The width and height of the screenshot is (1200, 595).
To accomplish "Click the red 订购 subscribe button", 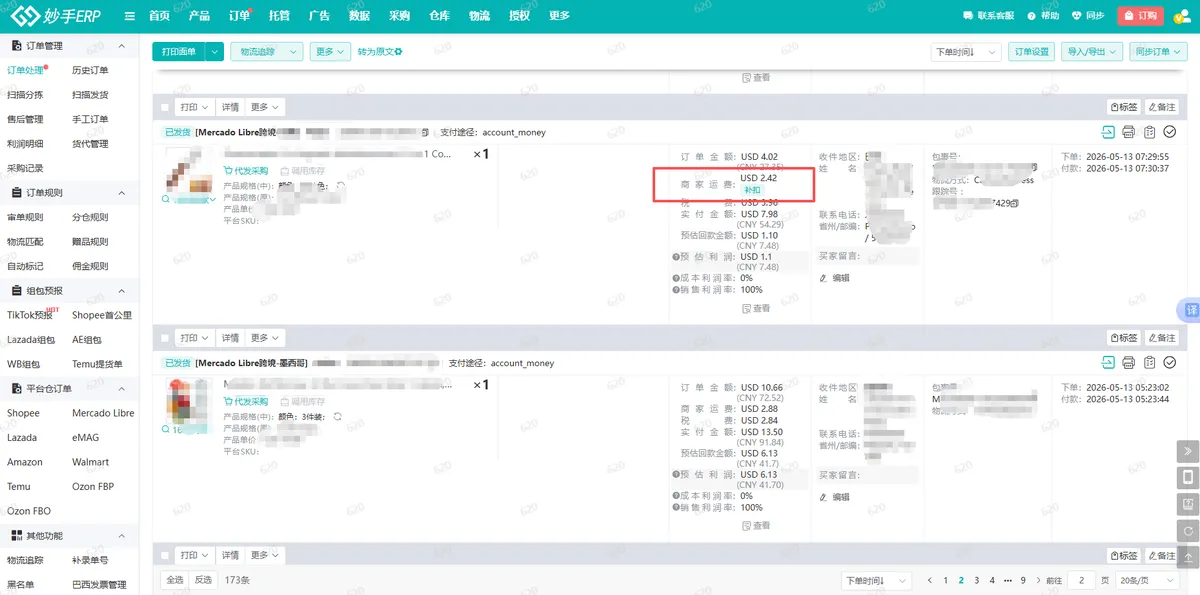I will 1141,16.
